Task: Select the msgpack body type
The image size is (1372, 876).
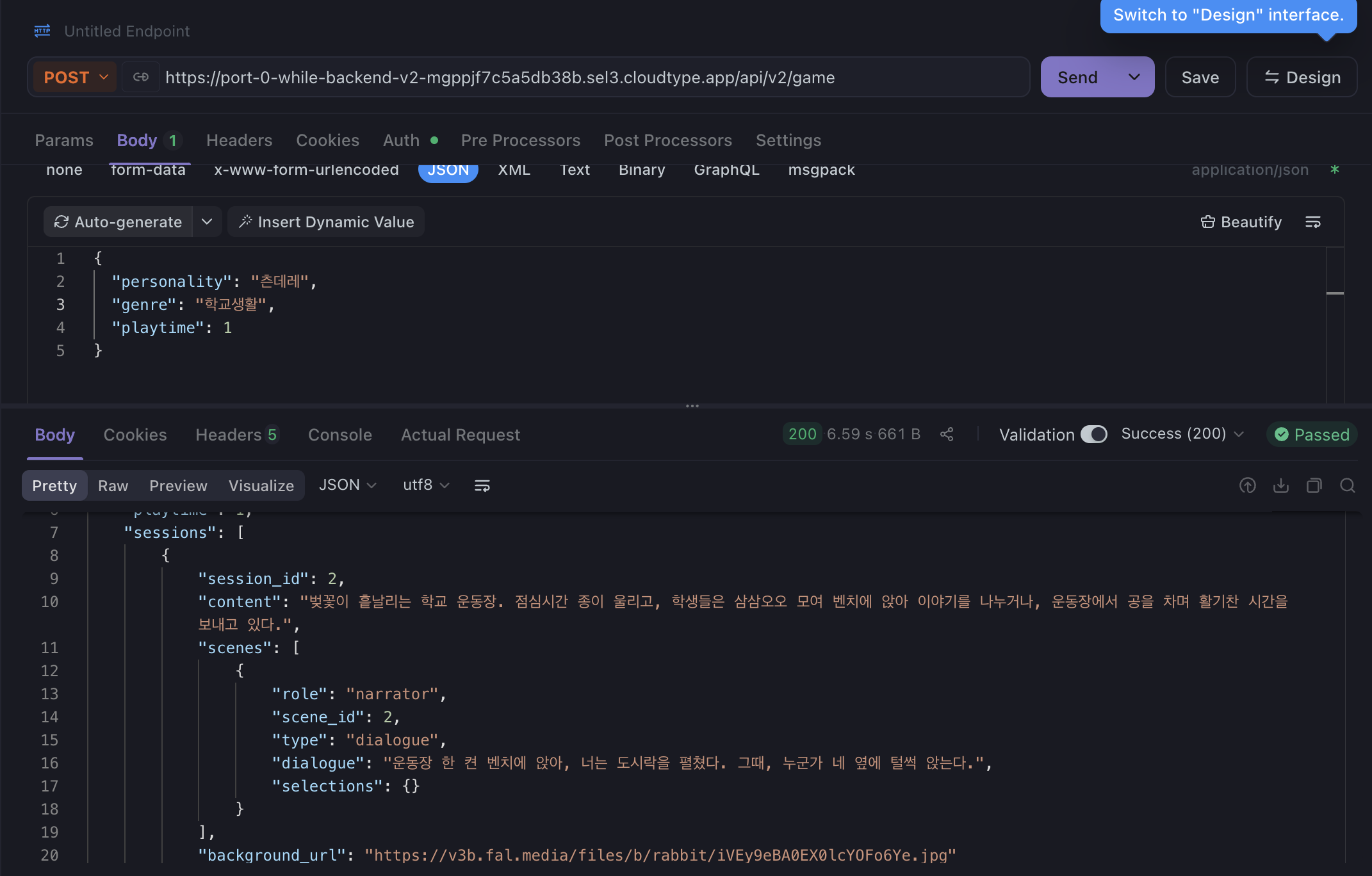Action: coord(822,171)
